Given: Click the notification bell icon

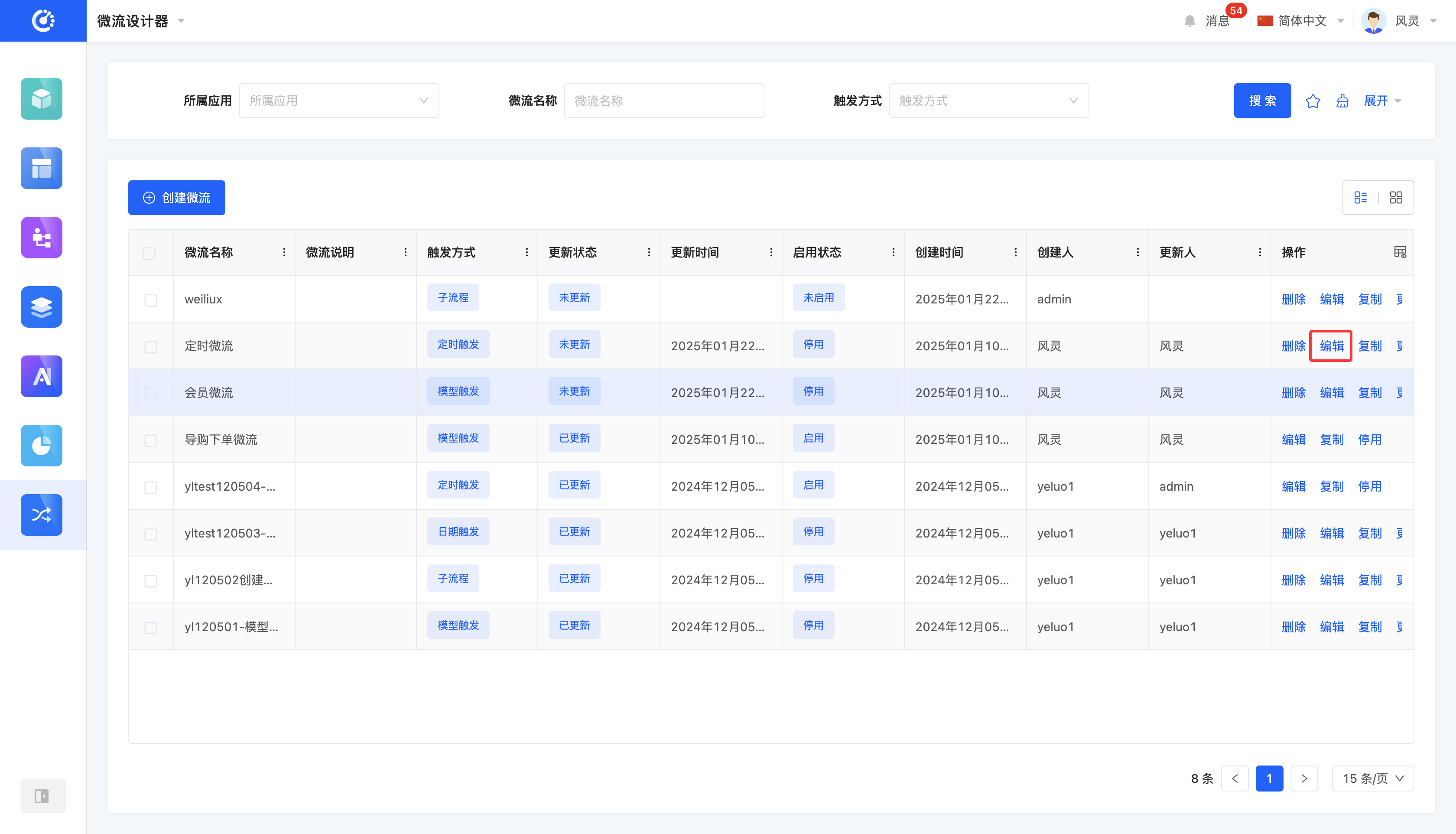Looking at the screenshot, I should [x=1190, y=21].
